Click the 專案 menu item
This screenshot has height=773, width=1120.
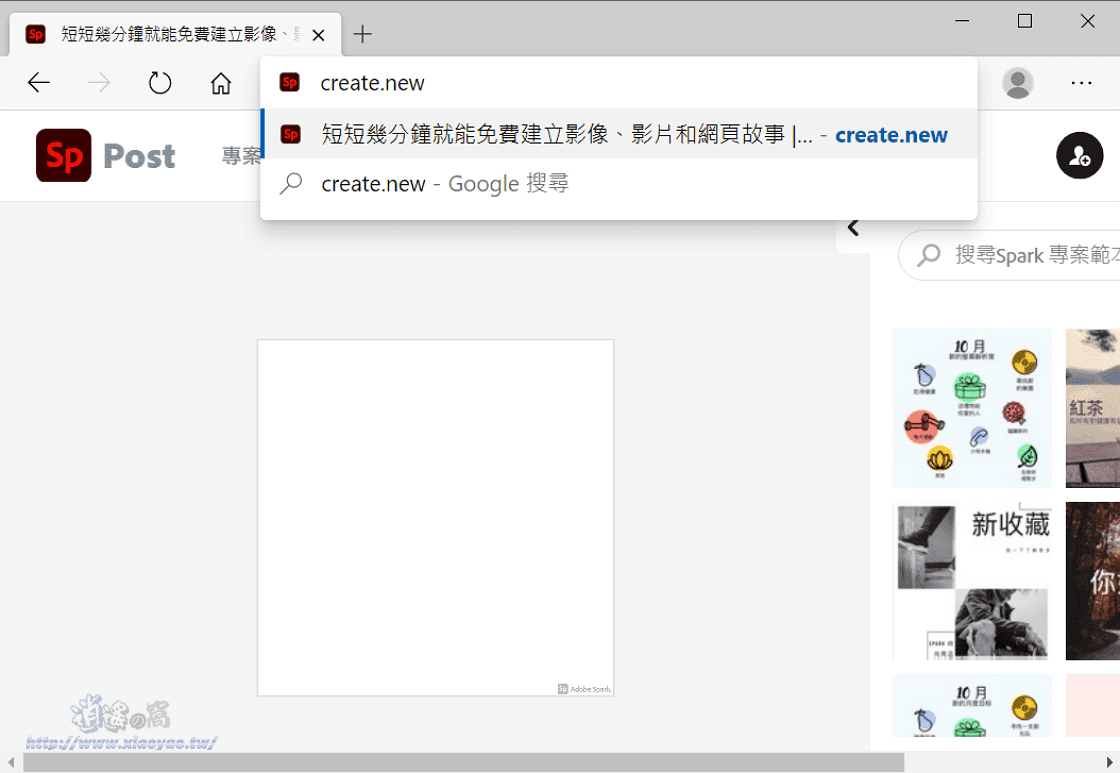[241, 156]
